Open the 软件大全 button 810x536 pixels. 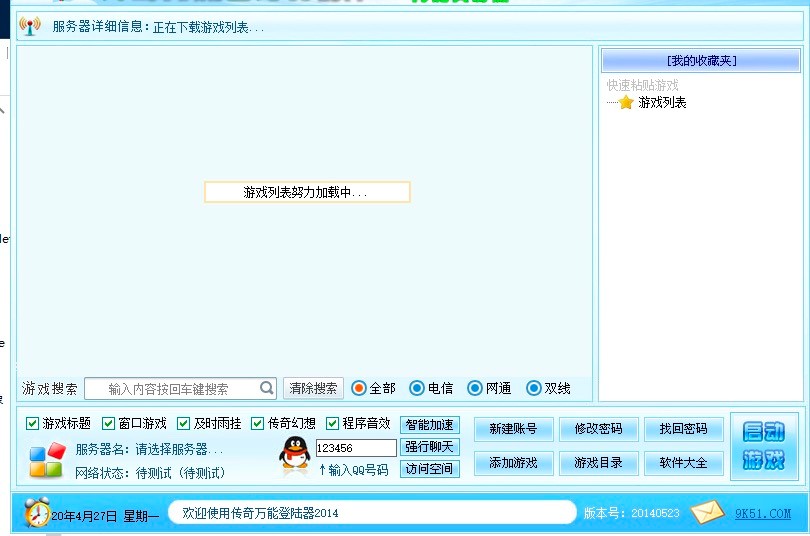[683, 463]
